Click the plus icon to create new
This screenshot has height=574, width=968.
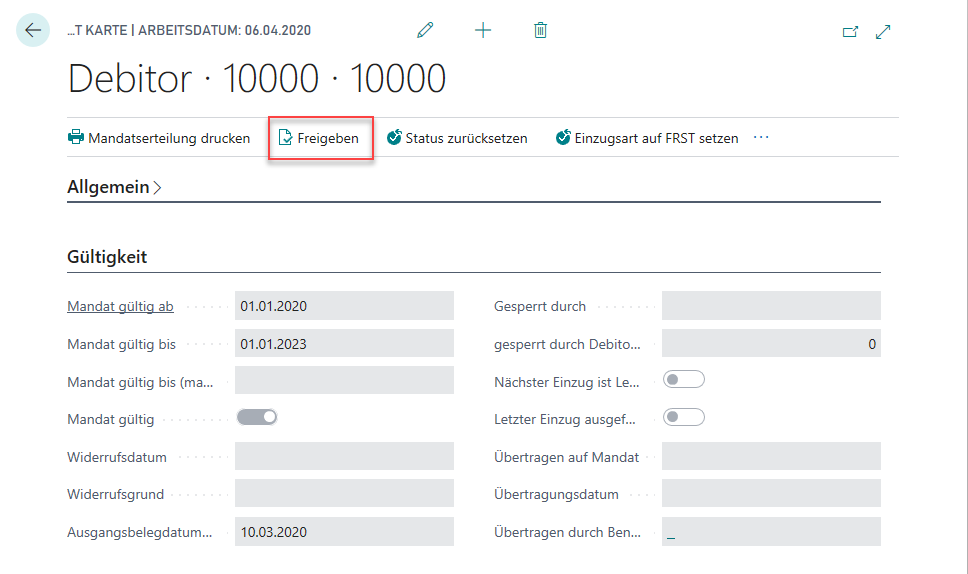click(x=483, y=31)
